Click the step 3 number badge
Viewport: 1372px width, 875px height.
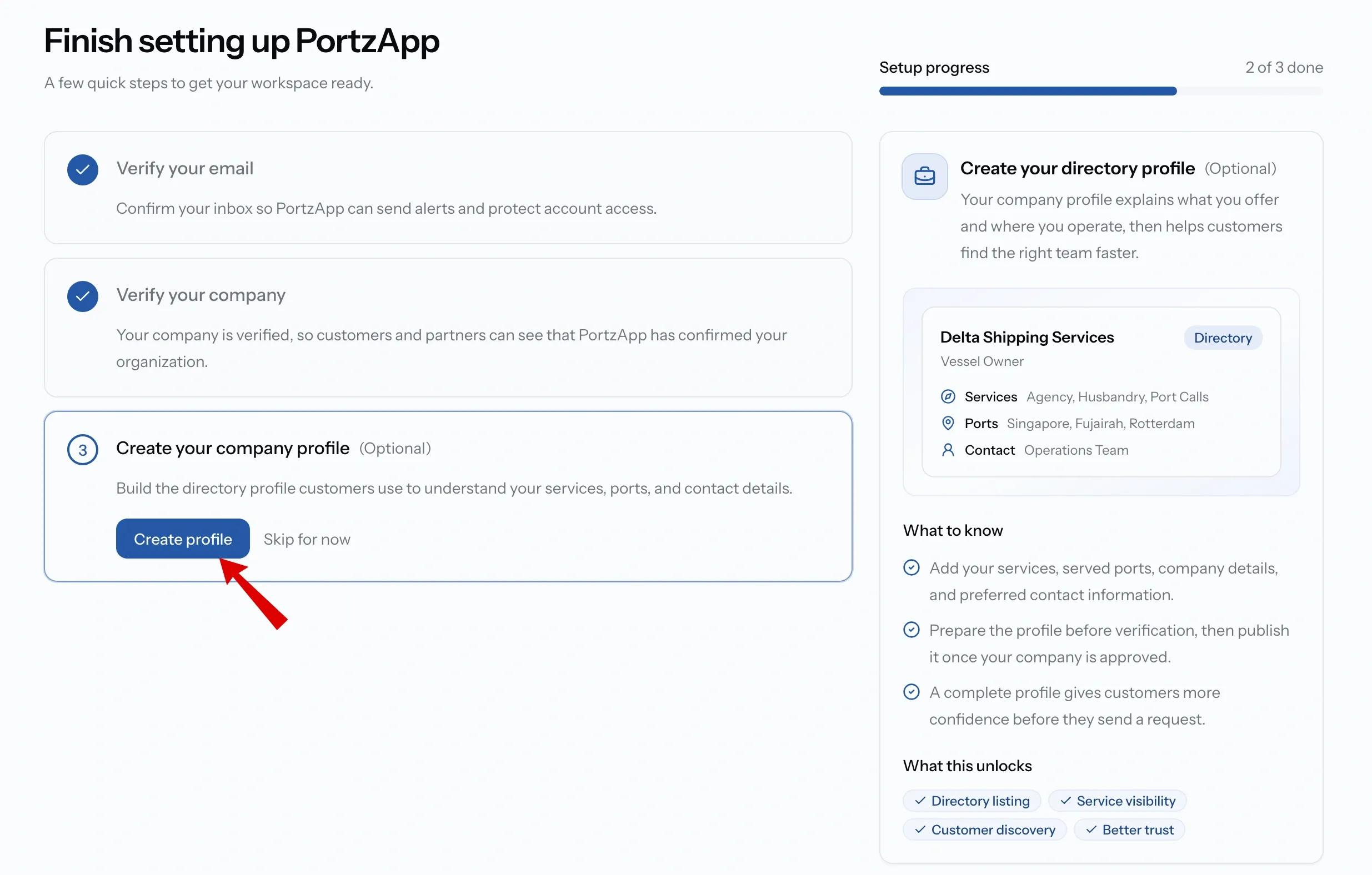pos(83,450)
